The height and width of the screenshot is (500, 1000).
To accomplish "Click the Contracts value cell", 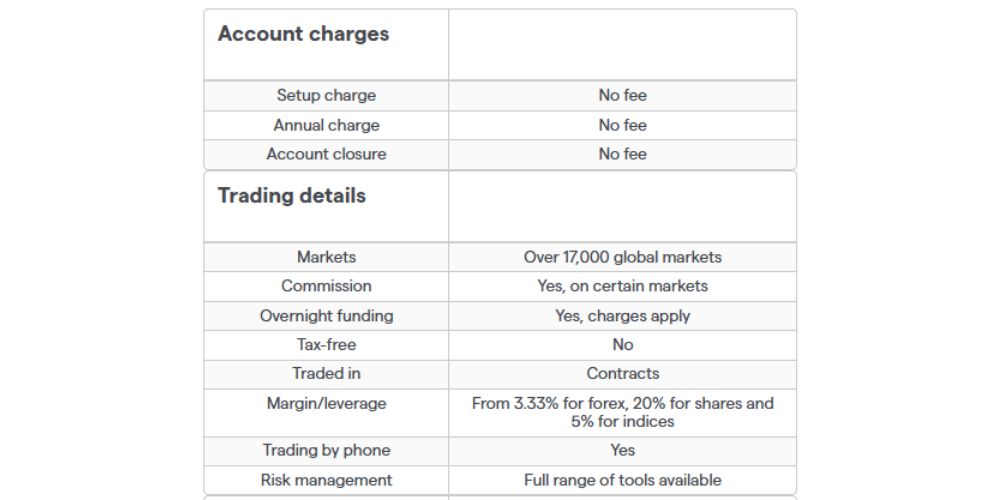I will [622, 374].
